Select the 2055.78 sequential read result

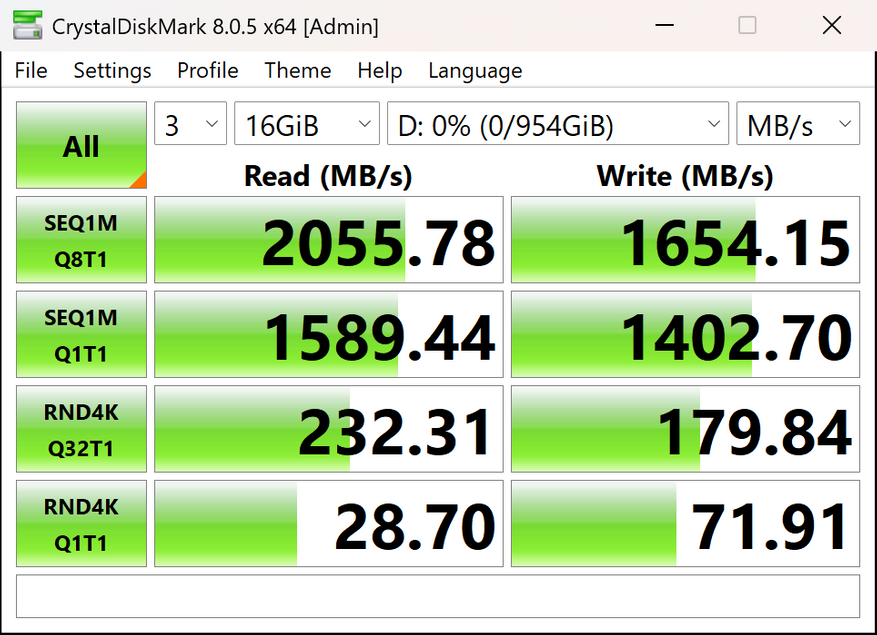tap(329, 239)
